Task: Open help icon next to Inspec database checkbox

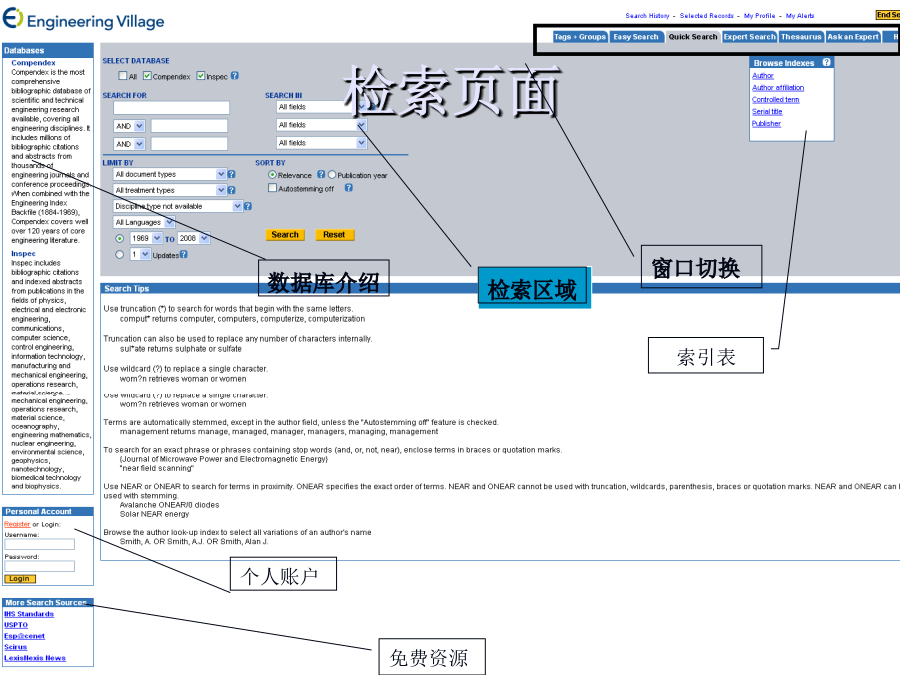Action: click(235, 76)
